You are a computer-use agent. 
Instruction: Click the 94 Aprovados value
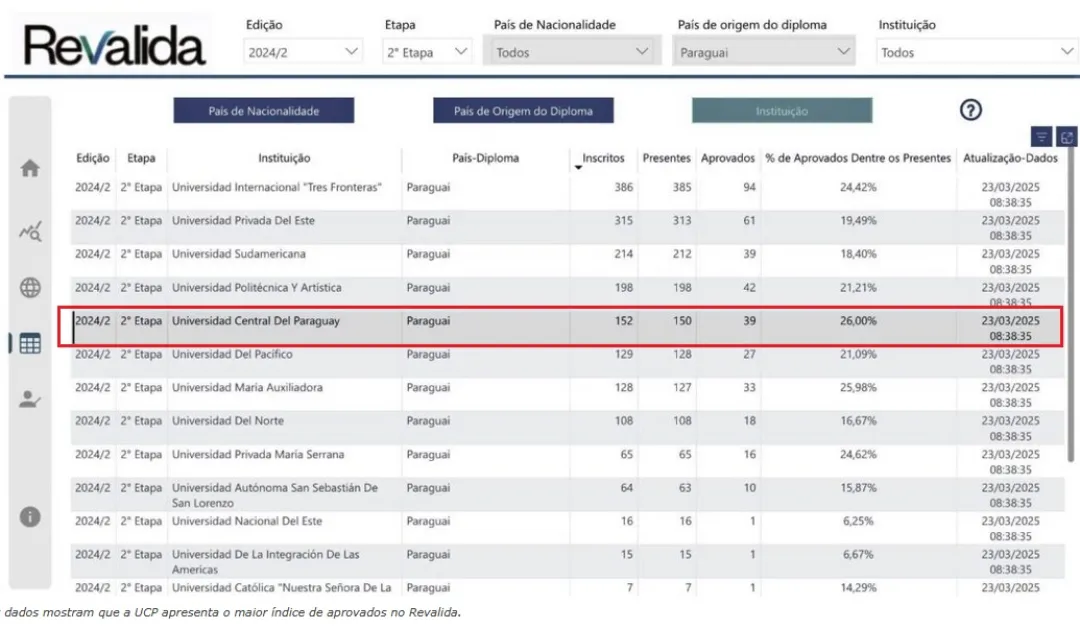749,187
